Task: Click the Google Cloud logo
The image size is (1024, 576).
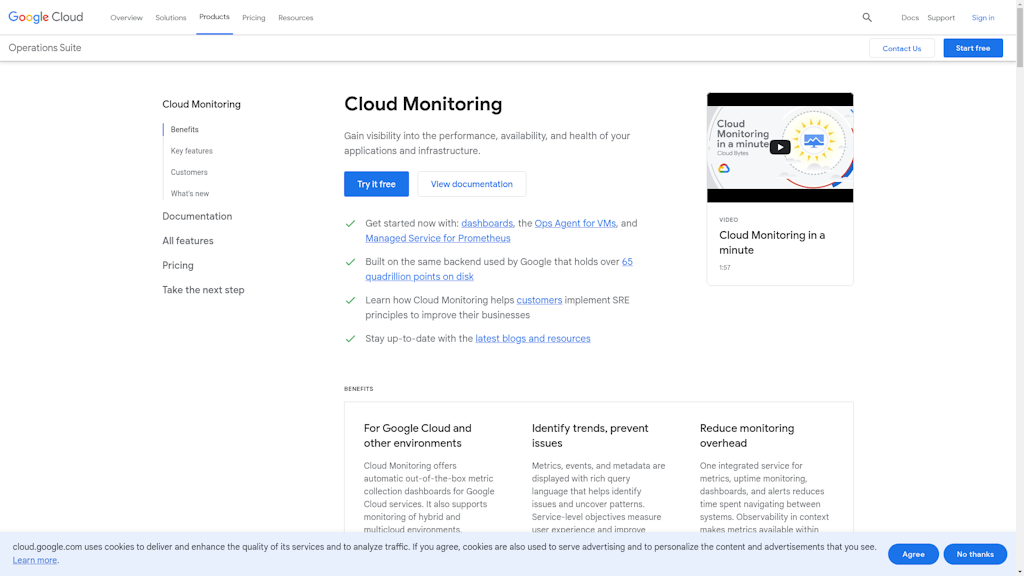Action: tap(45, 17)
